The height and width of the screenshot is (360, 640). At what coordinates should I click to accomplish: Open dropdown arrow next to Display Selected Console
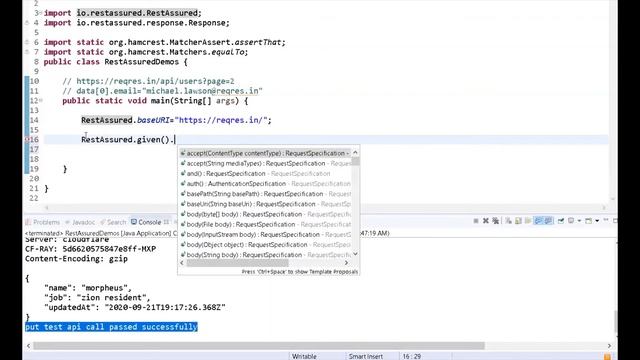[x=579, y=221]
